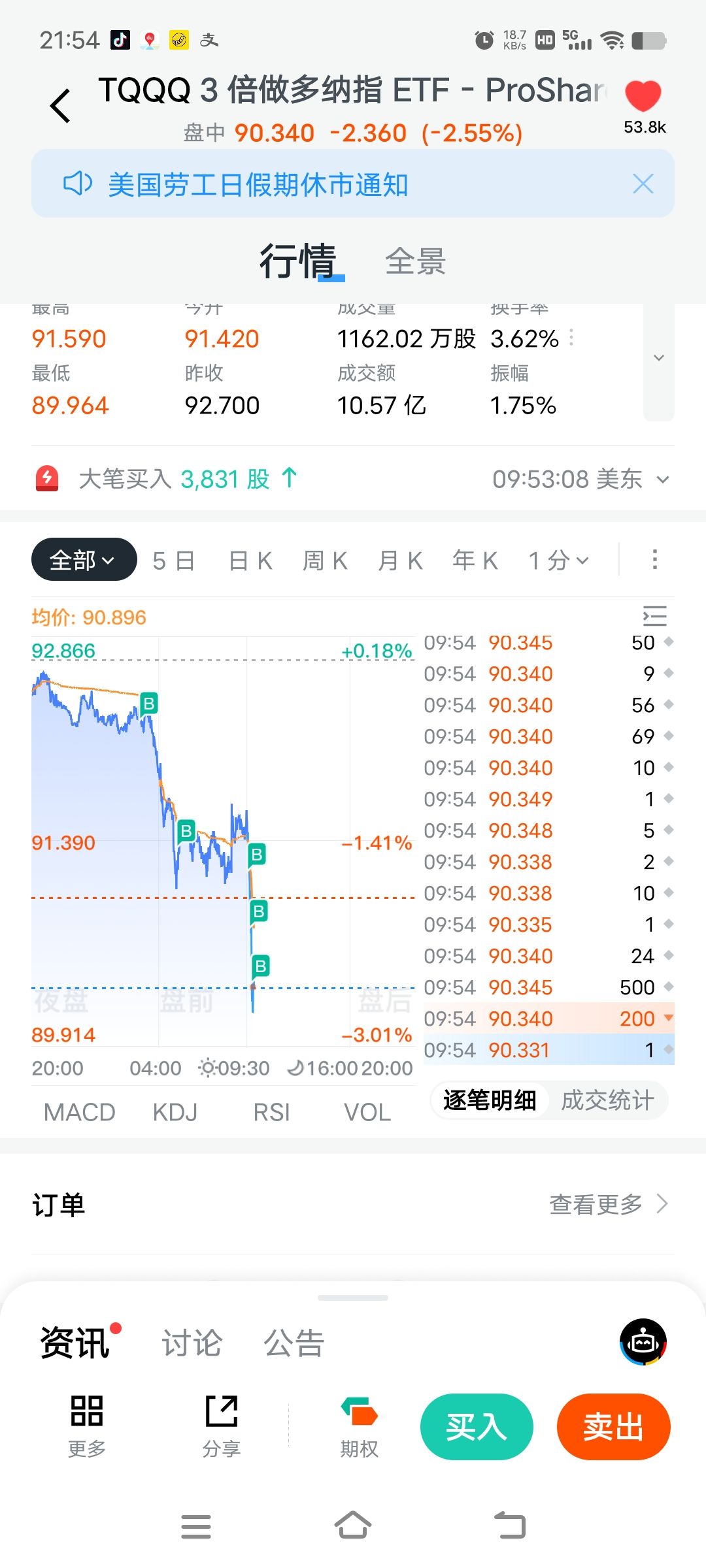The width and height of the screenshot is (706, 1568).
Task: Tap the red heart favorite icon
Action: coord(643,97)
